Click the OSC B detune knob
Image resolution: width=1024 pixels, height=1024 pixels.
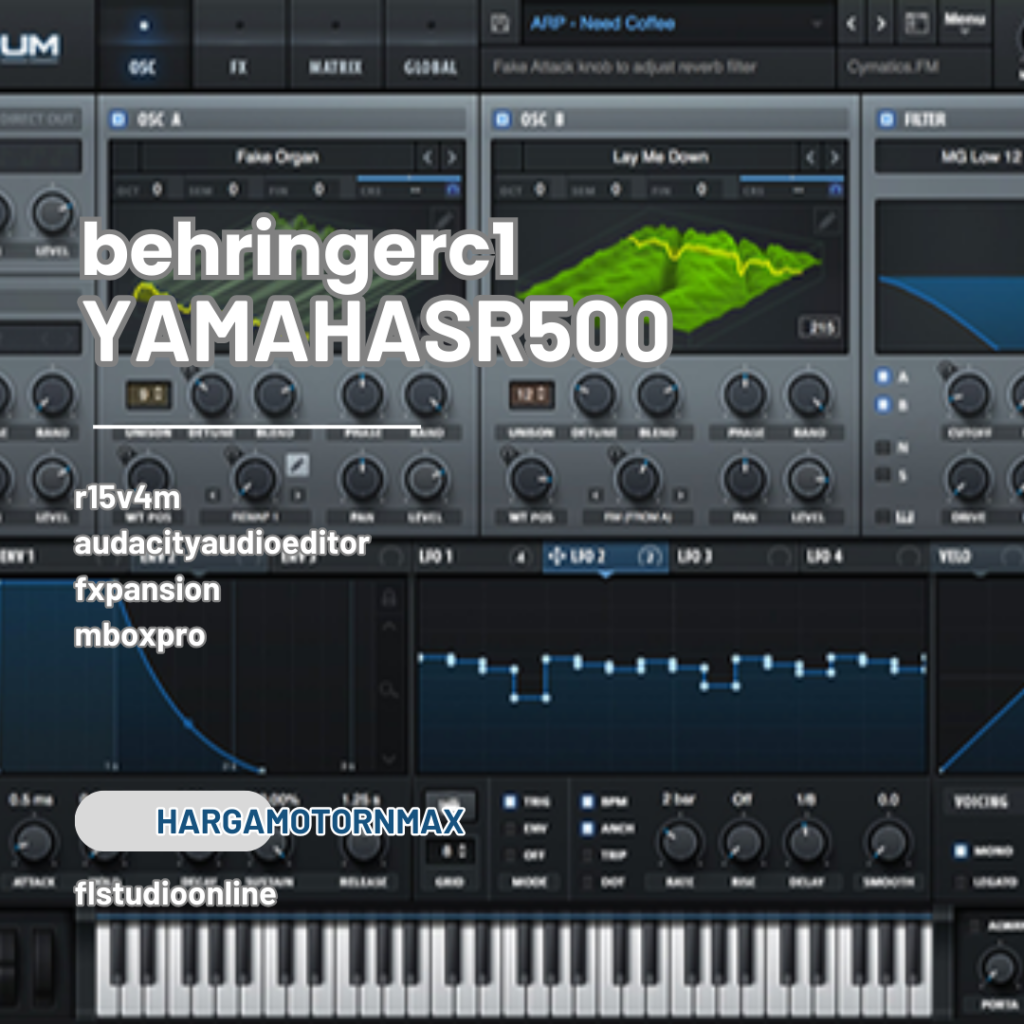(594, 395)
